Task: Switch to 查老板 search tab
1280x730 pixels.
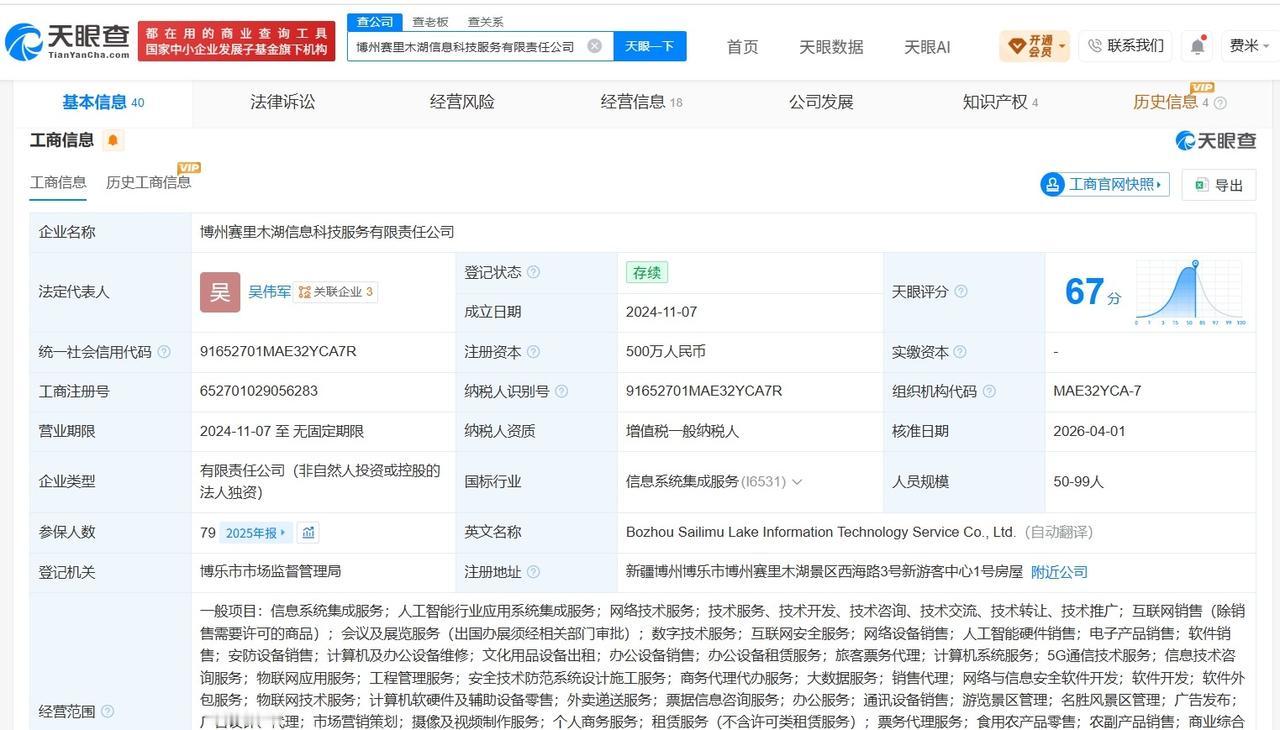Action: pos(430,22)
